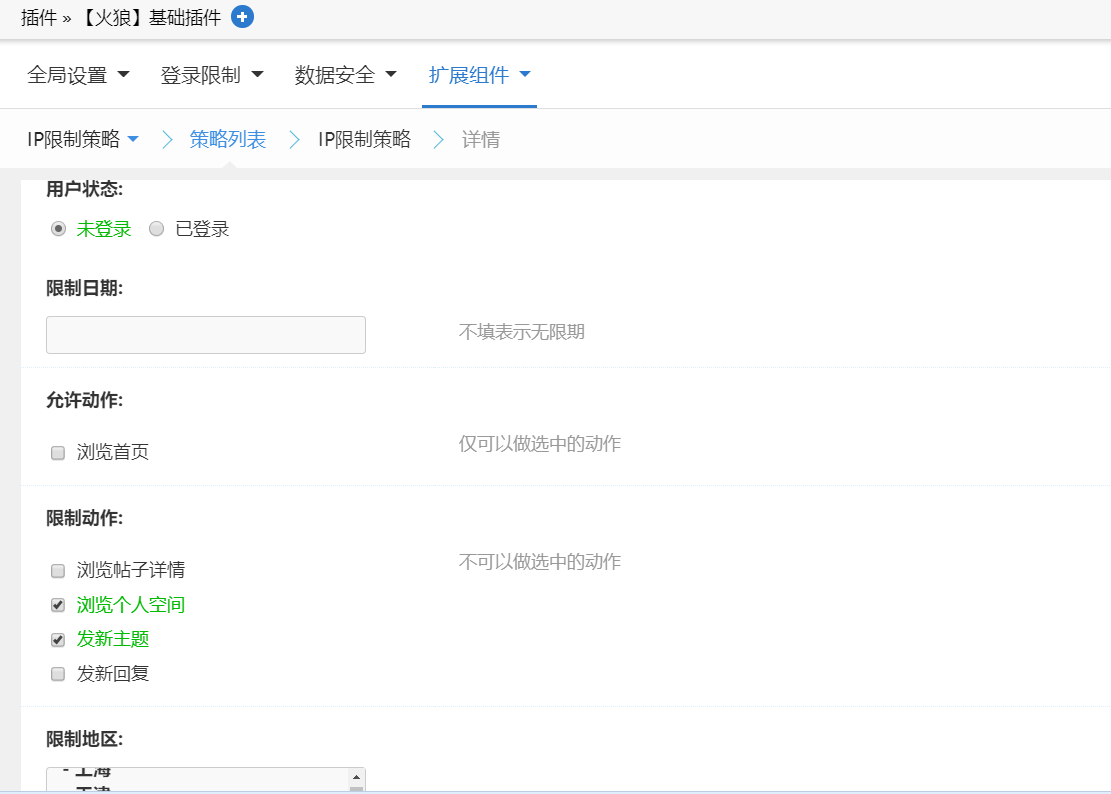Screen dimensions: 1111x794
Task: Check the 发新回复 checkbox
Action: click(x=58, y=674)
